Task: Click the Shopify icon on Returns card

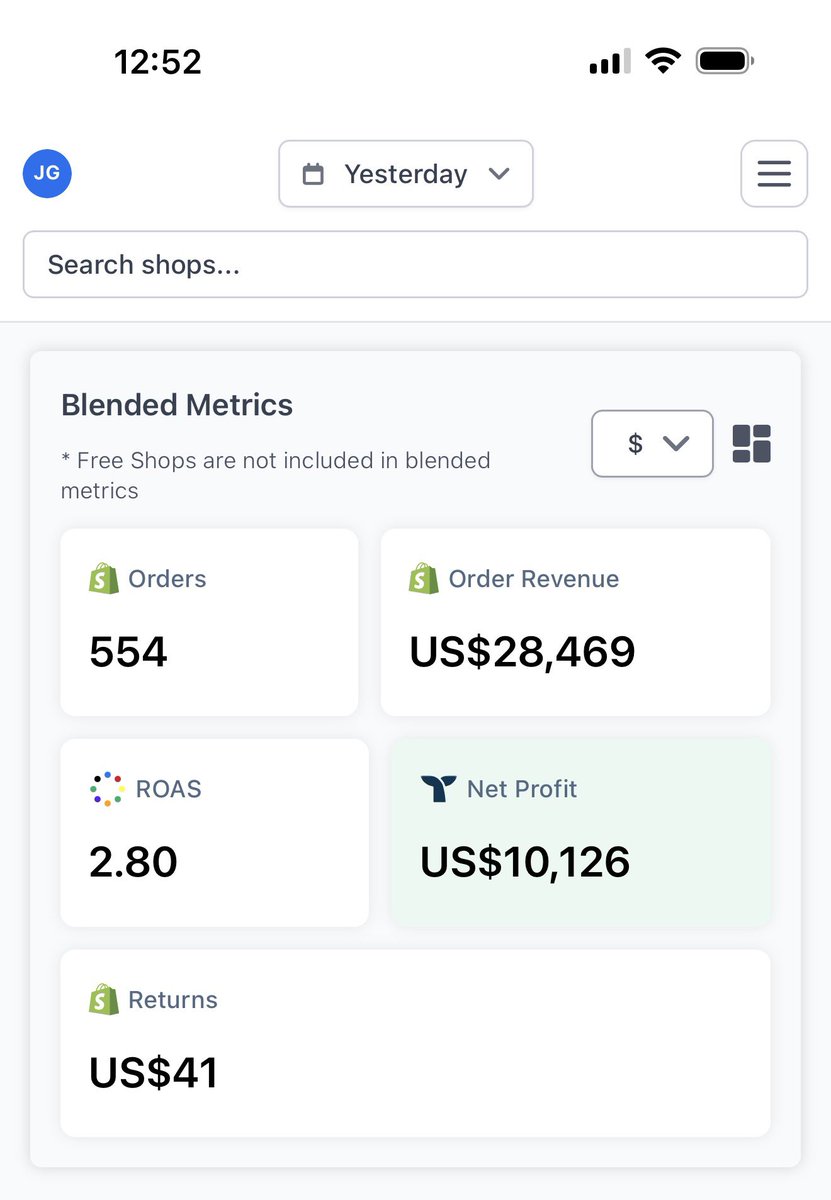Action: coord(104,1000)
